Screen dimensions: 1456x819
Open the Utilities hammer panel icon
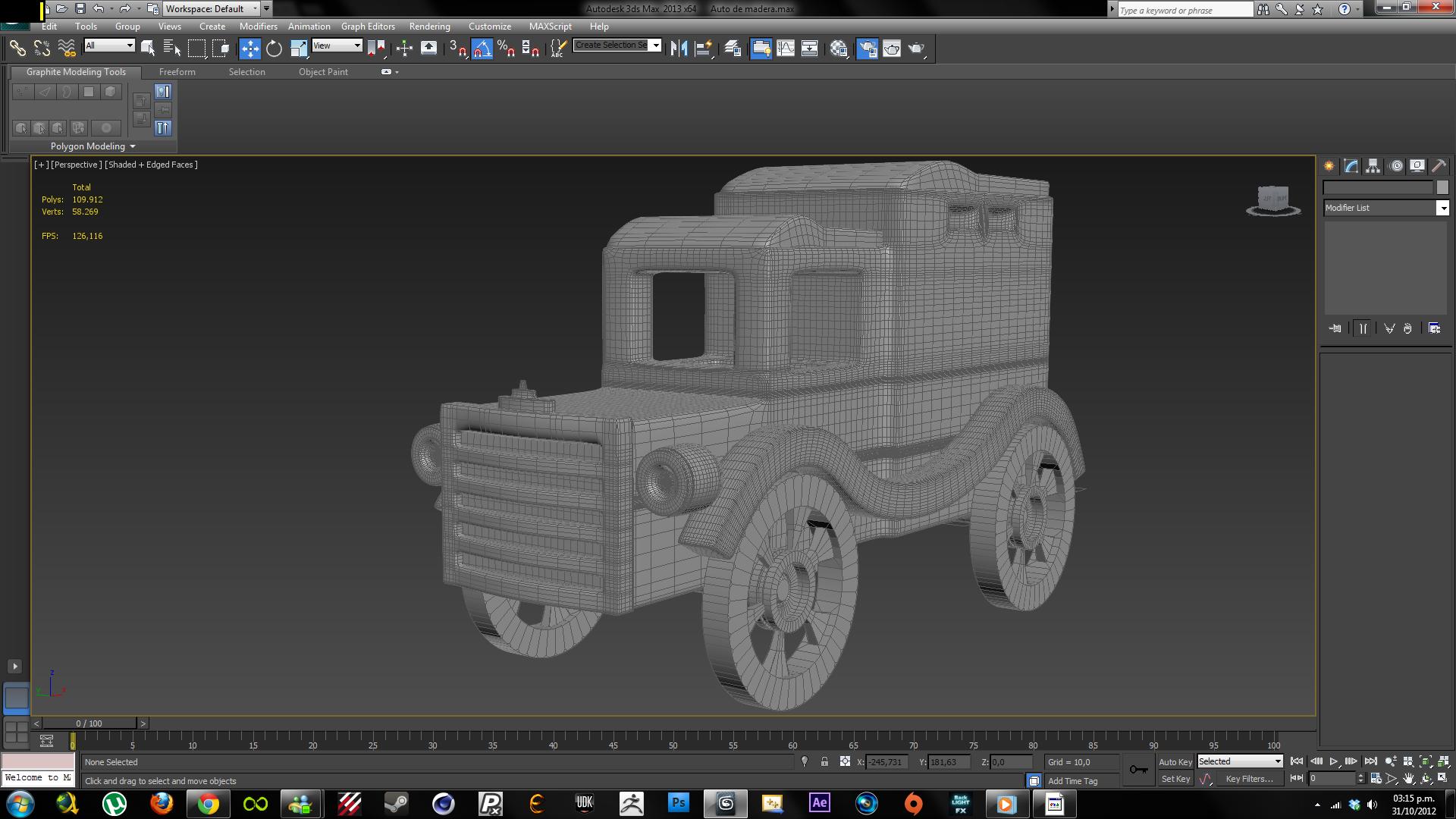pyautogui.click(x=1439, y=166)
